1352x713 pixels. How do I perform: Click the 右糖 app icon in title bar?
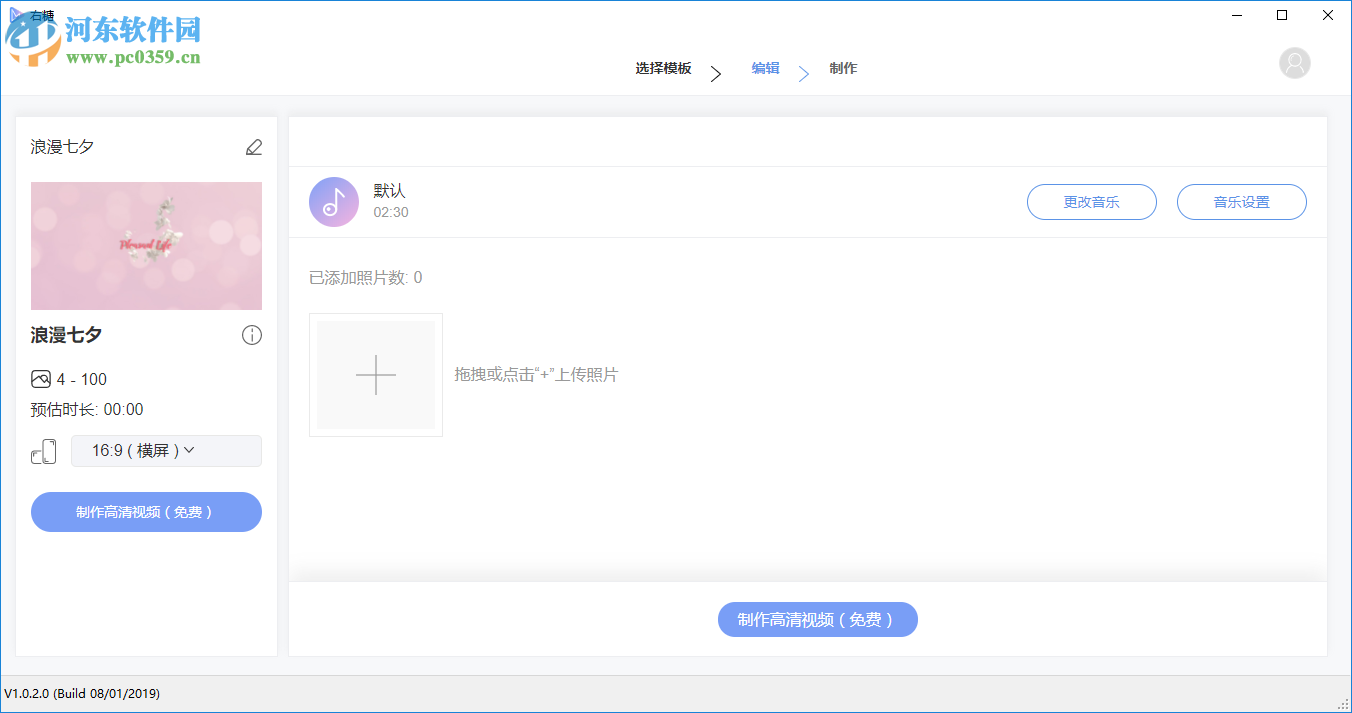tap(15, 14)
